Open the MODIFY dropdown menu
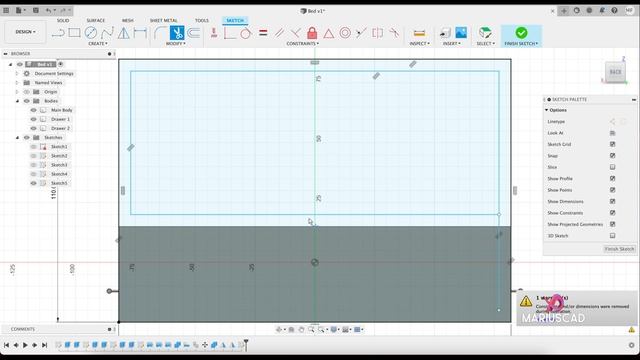The height and width of the screenshot is (360, 640). click(x=176, y=44)
